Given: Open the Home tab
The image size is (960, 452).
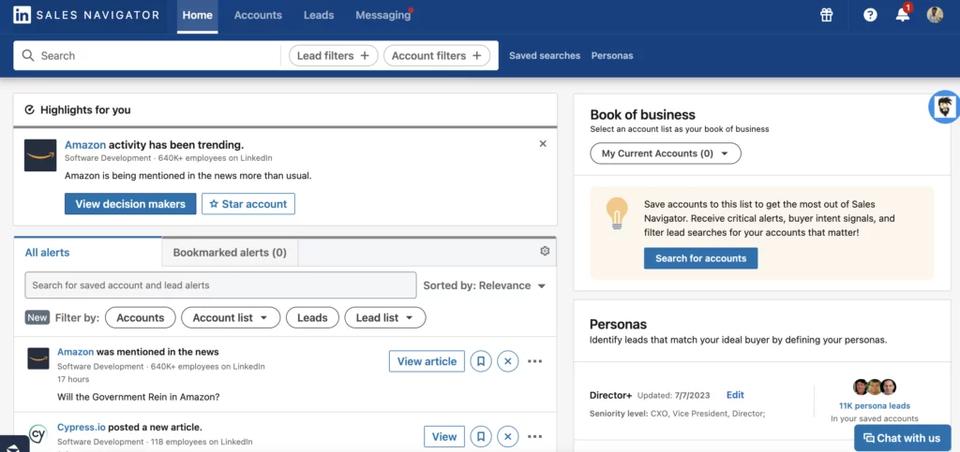Looking at the screenshot, I should point(197,15).
